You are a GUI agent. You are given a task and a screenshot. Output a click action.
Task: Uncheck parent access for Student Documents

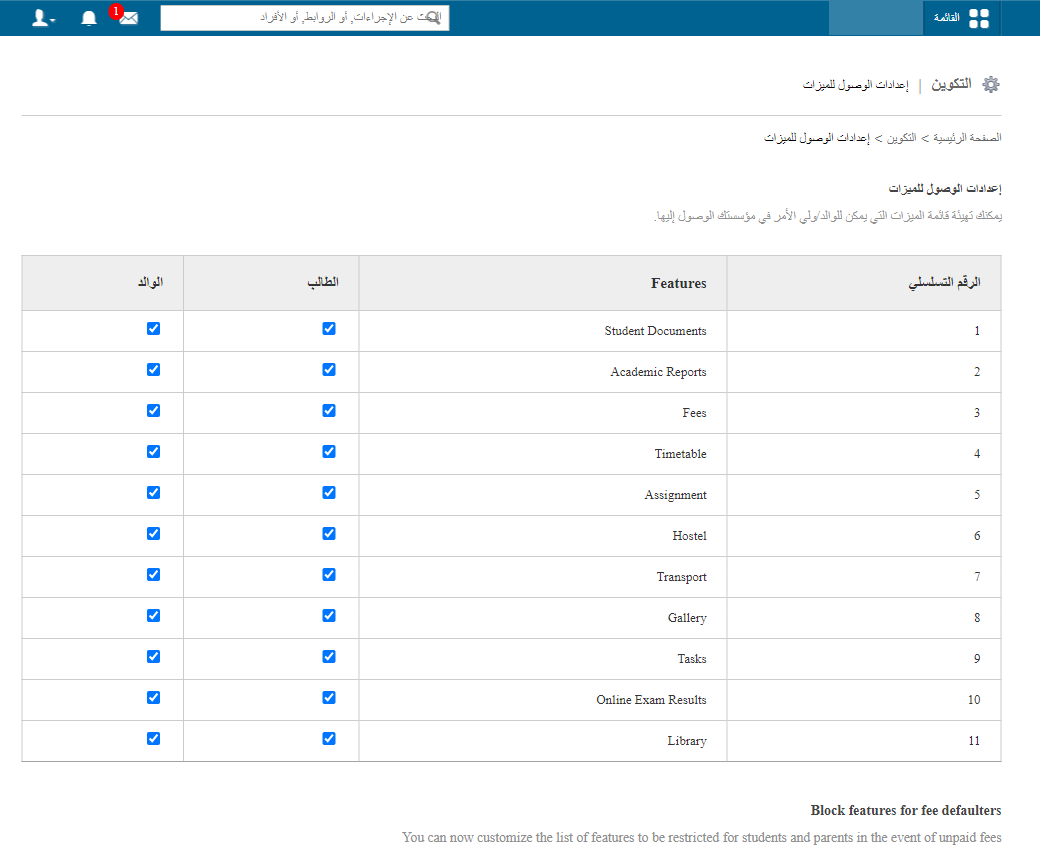(153, 329)
